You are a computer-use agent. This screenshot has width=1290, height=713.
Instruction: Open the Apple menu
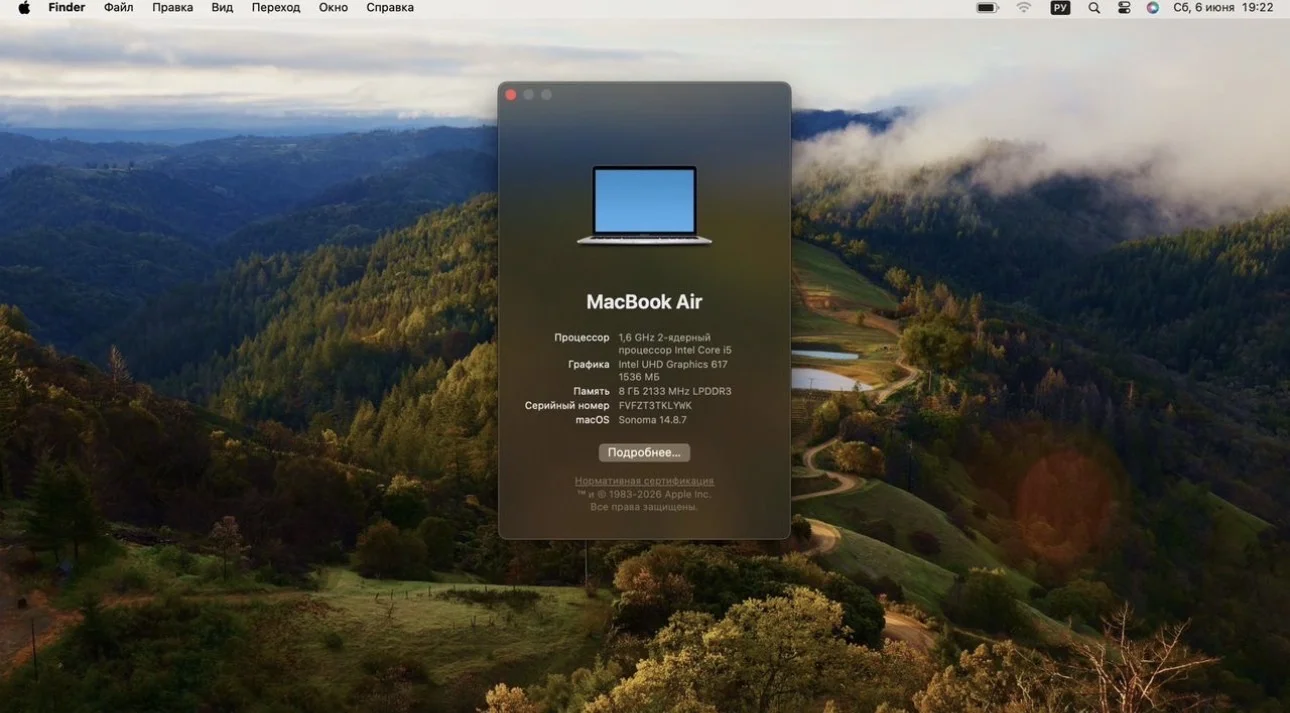[x=24, y=7]
